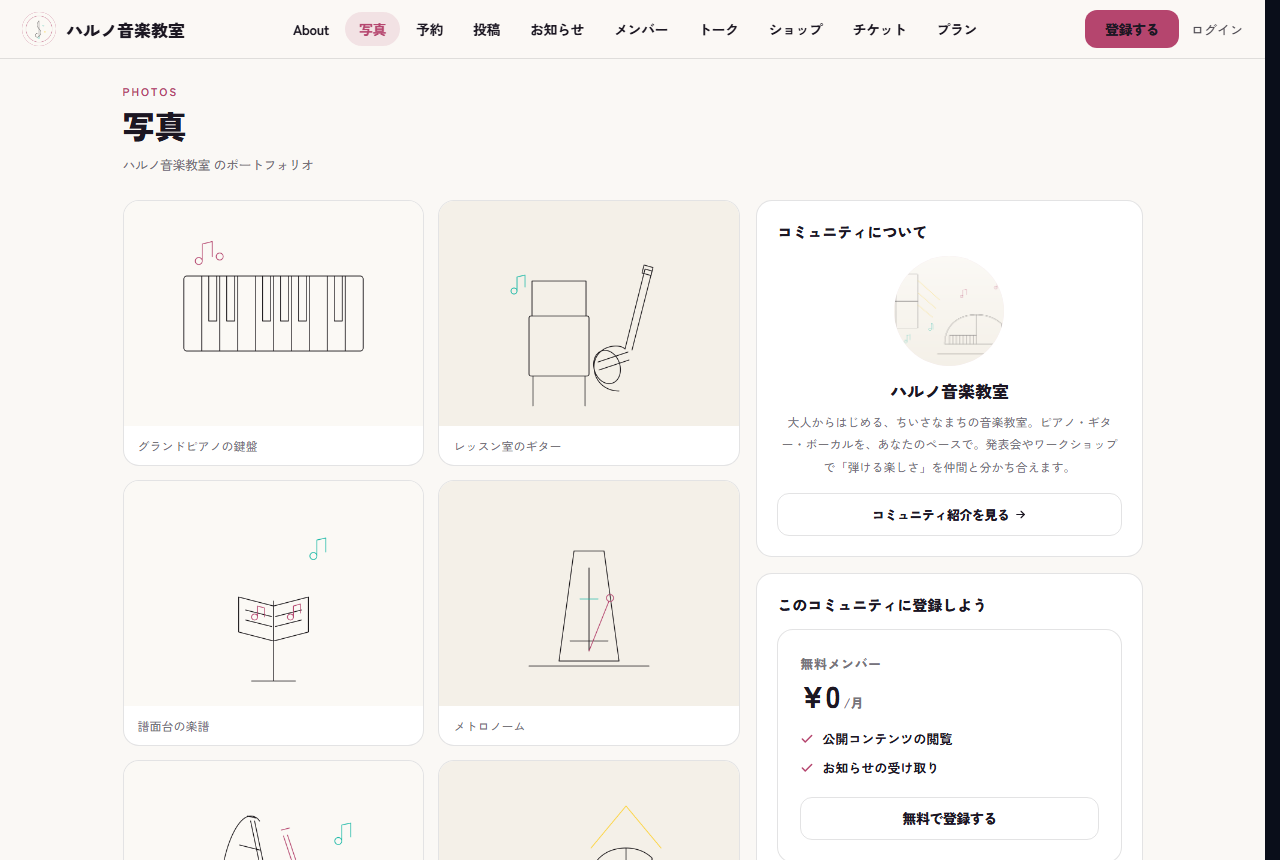Click the ハルノ音楽教室 logo icon

39,29
